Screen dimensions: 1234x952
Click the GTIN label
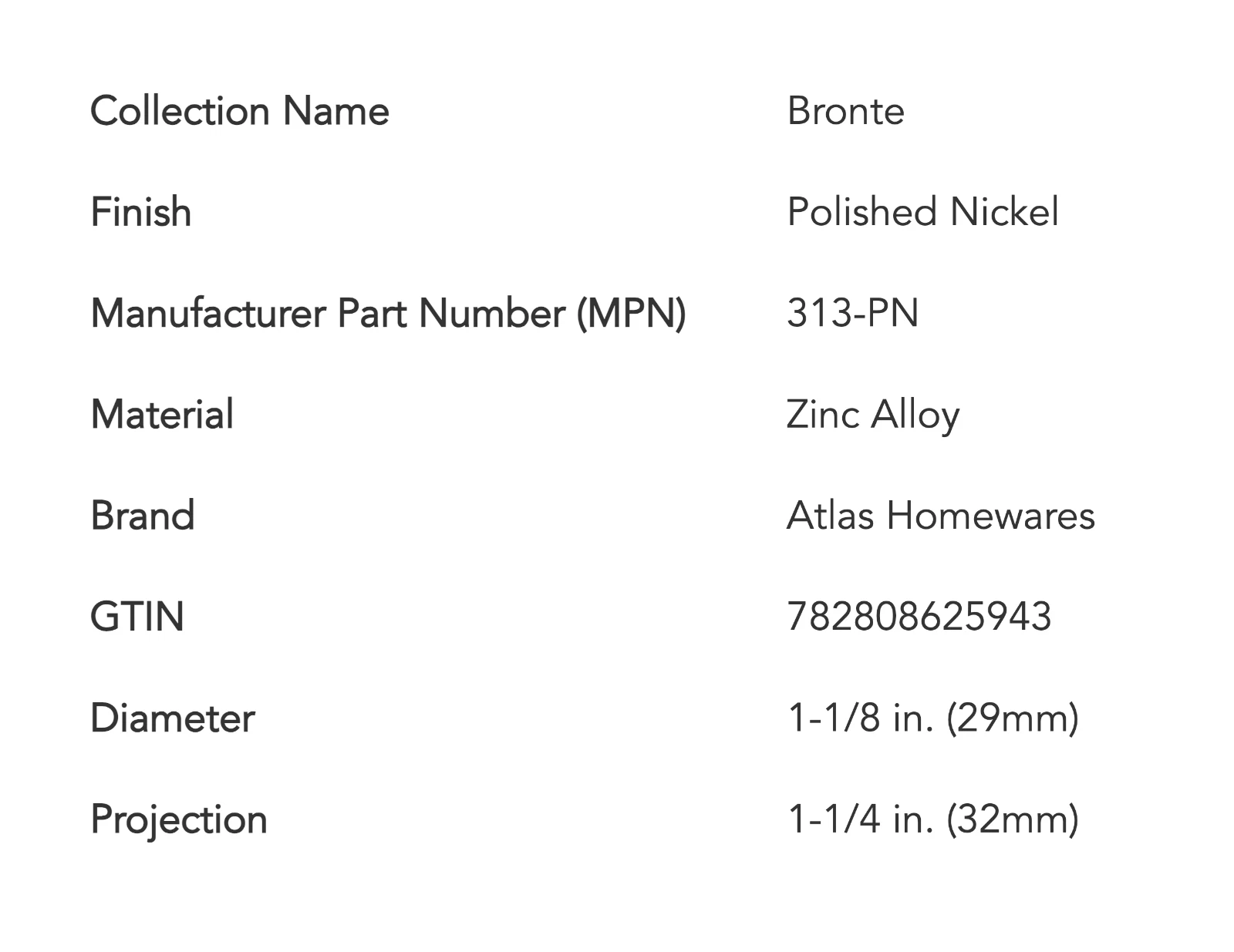click(x=137, y=617)
